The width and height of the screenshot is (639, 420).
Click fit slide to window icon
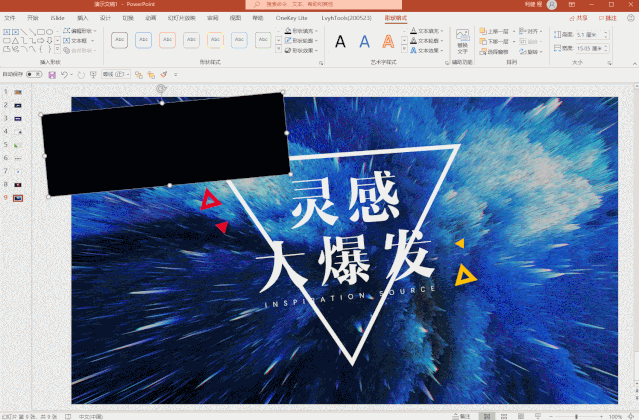(x=630, y=416)
